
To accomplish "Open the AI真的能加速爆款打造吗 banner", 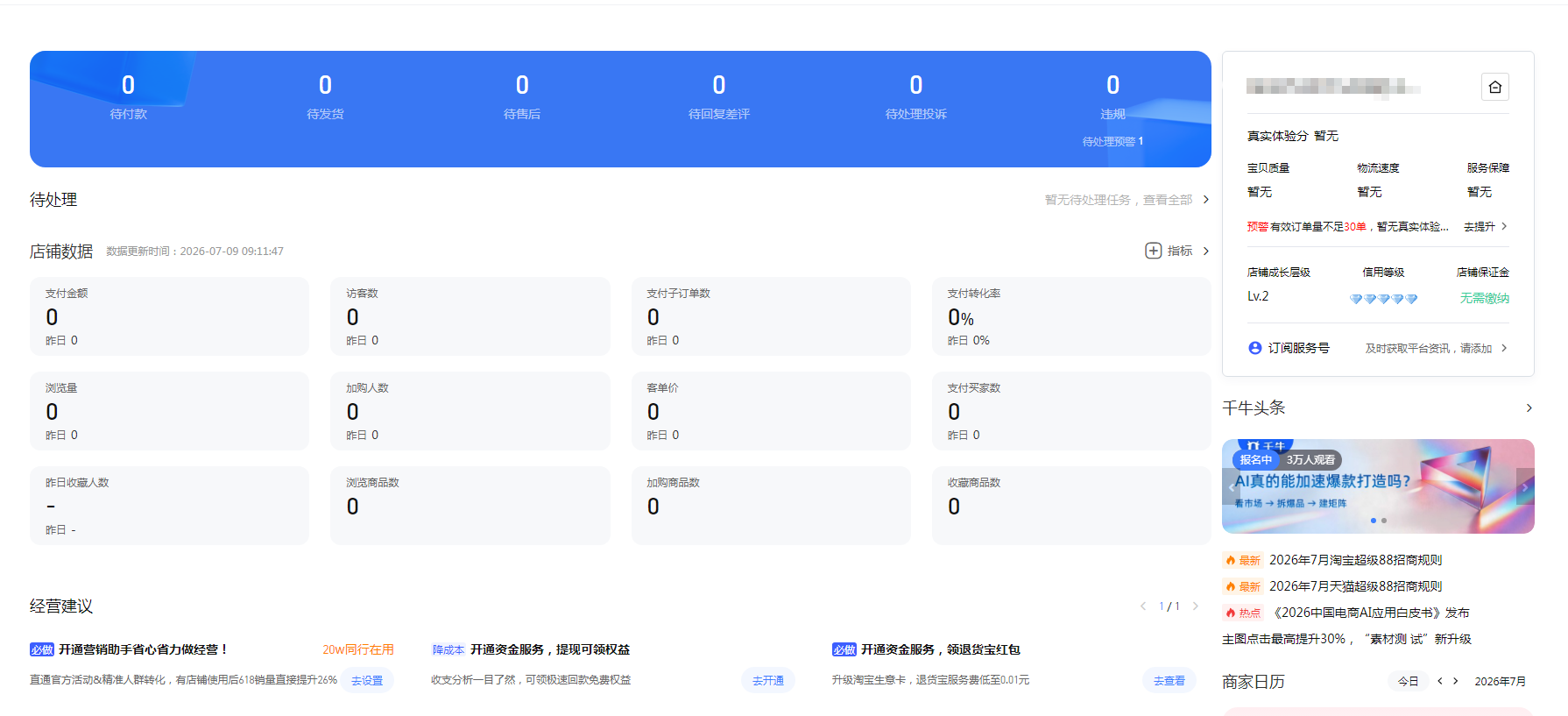I will coord(1378,486).
